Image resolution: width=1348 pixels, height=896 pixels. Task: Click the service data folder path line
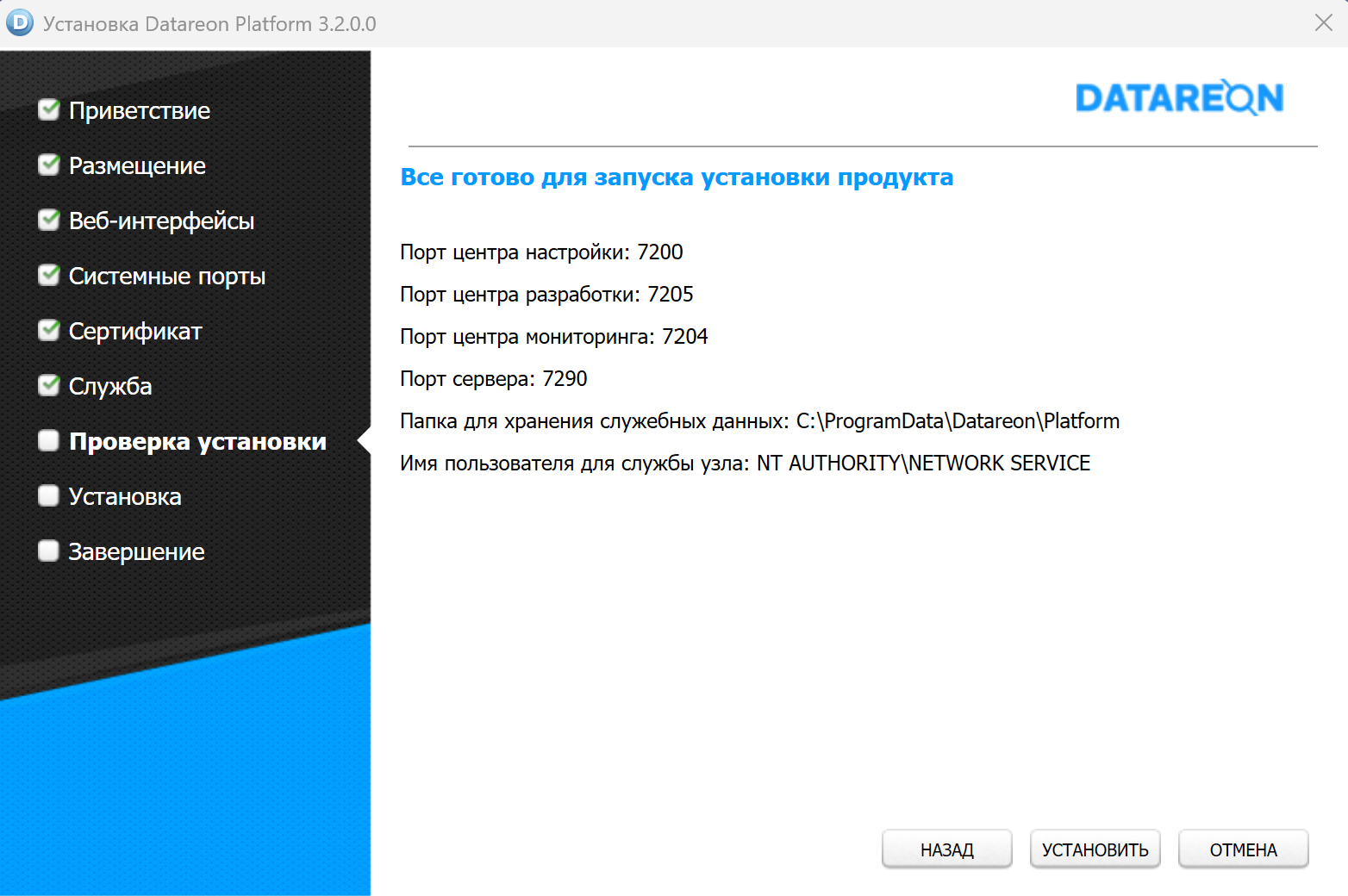(x=759, y=421)
